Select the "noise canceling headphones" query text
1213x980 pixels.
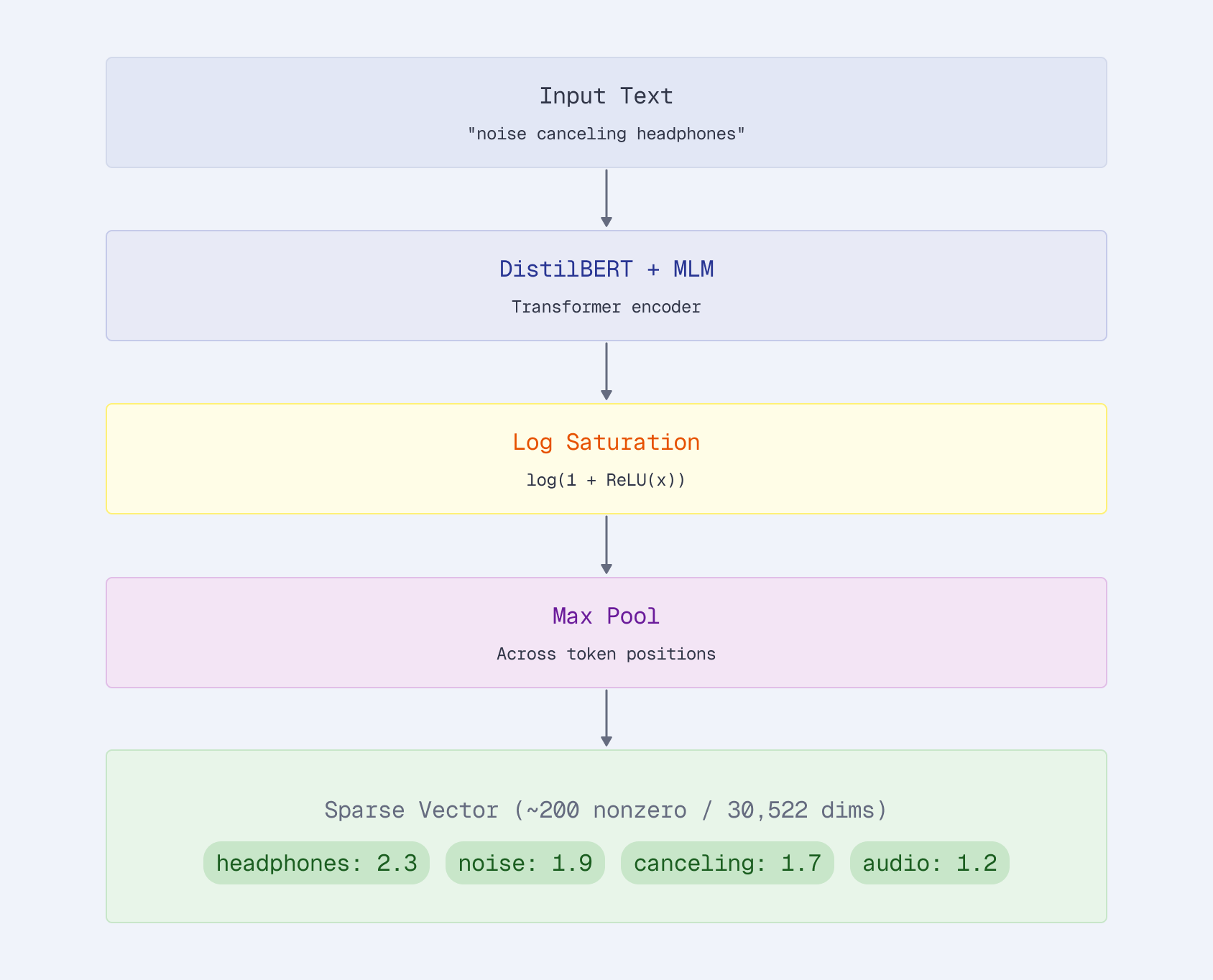pos(606,134)
